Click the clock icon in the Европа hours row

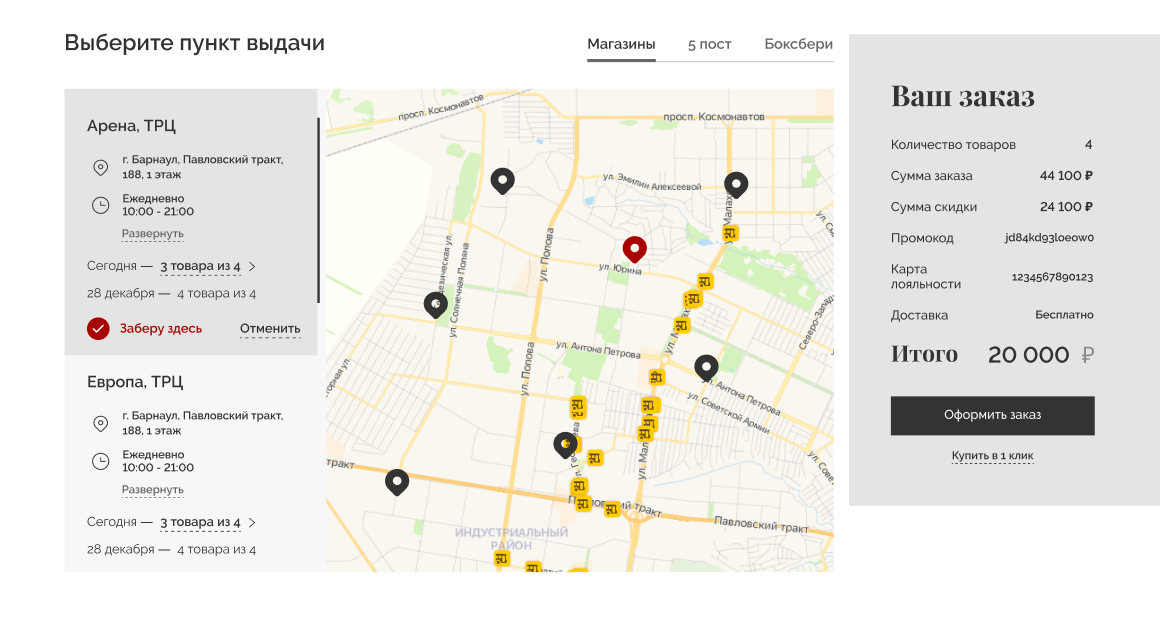pos(100,461)
